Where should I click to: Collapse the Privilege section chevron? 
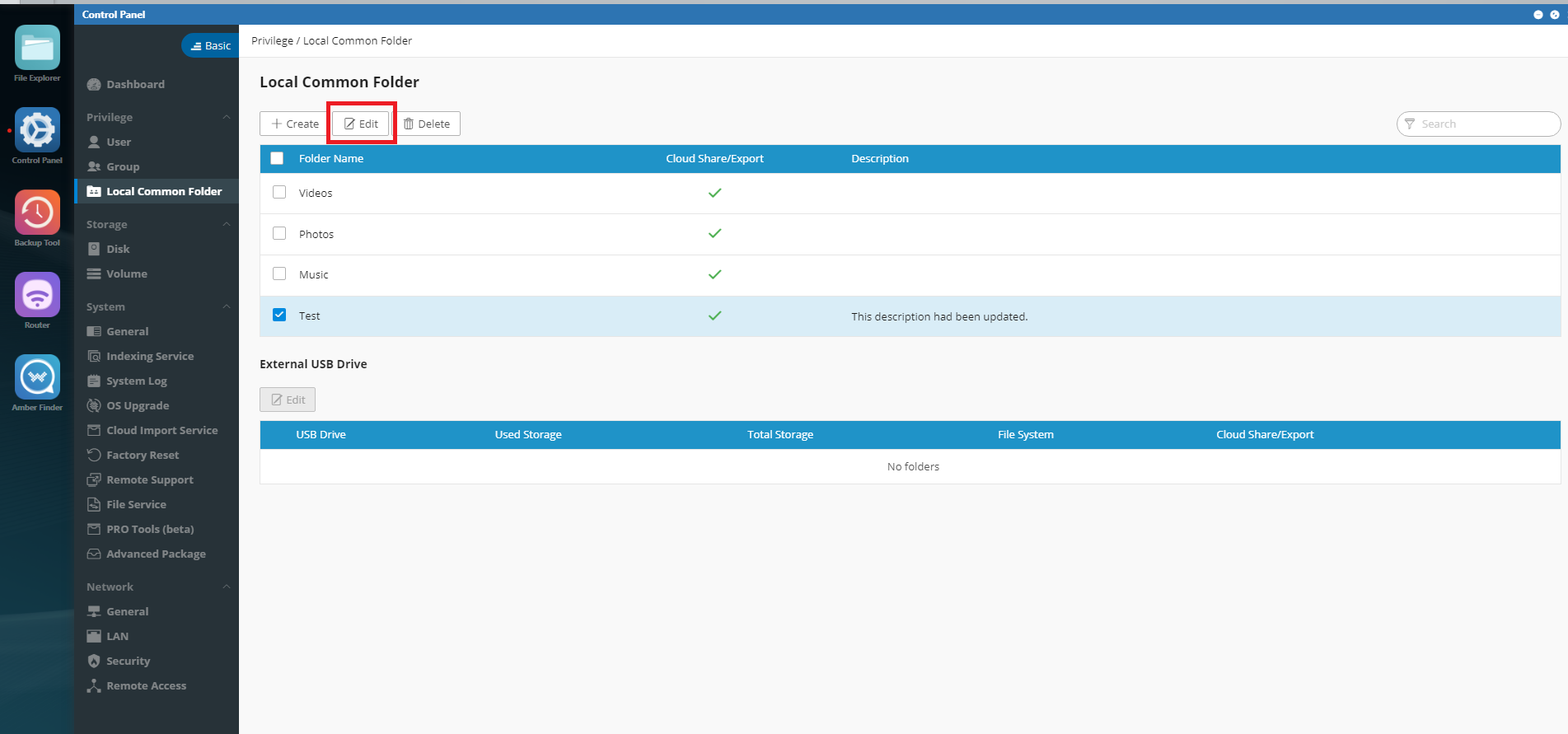[x=227, y=117]
